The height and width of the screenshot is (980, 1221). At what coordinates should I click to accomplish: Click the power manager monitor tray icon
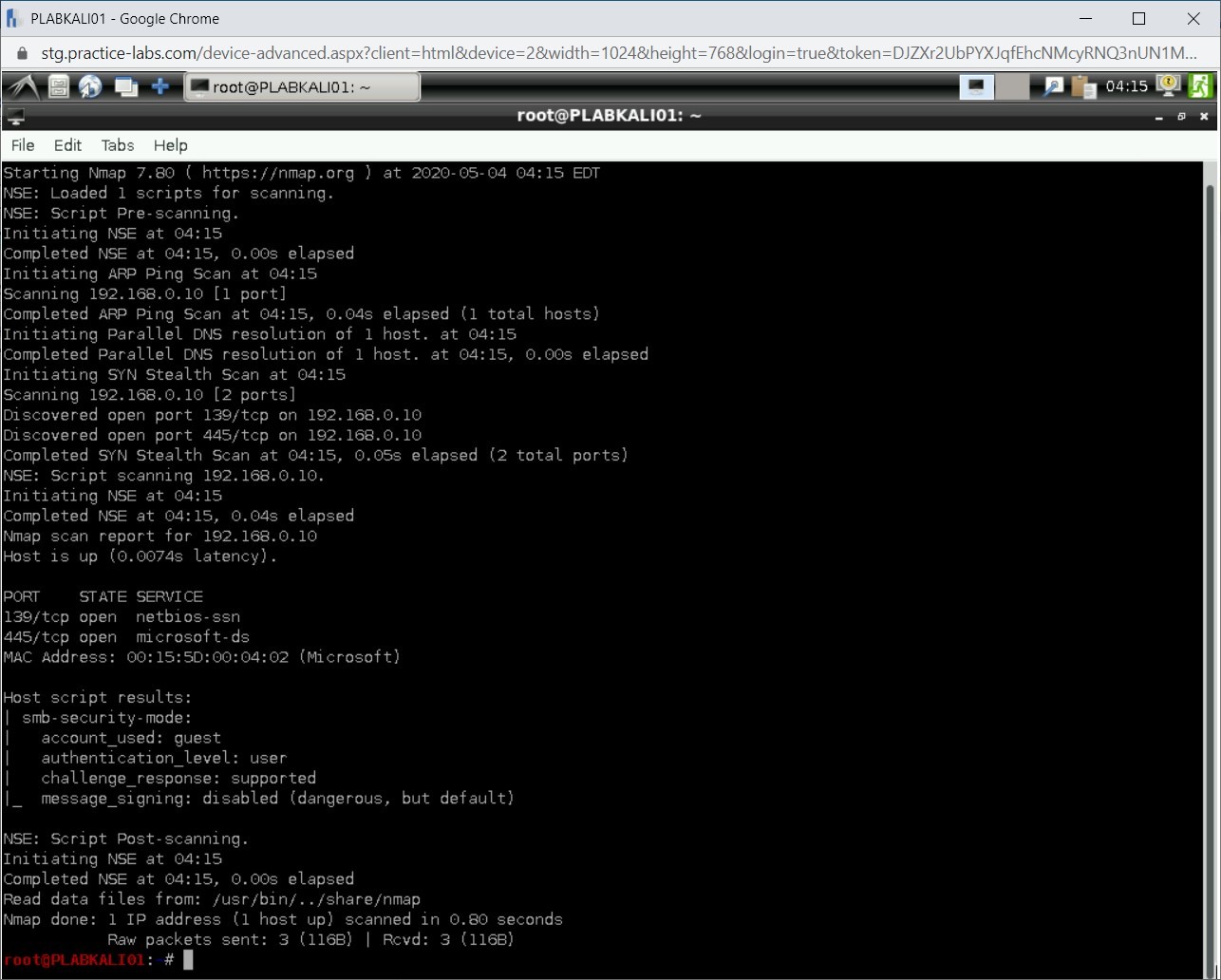[1169, 86]
